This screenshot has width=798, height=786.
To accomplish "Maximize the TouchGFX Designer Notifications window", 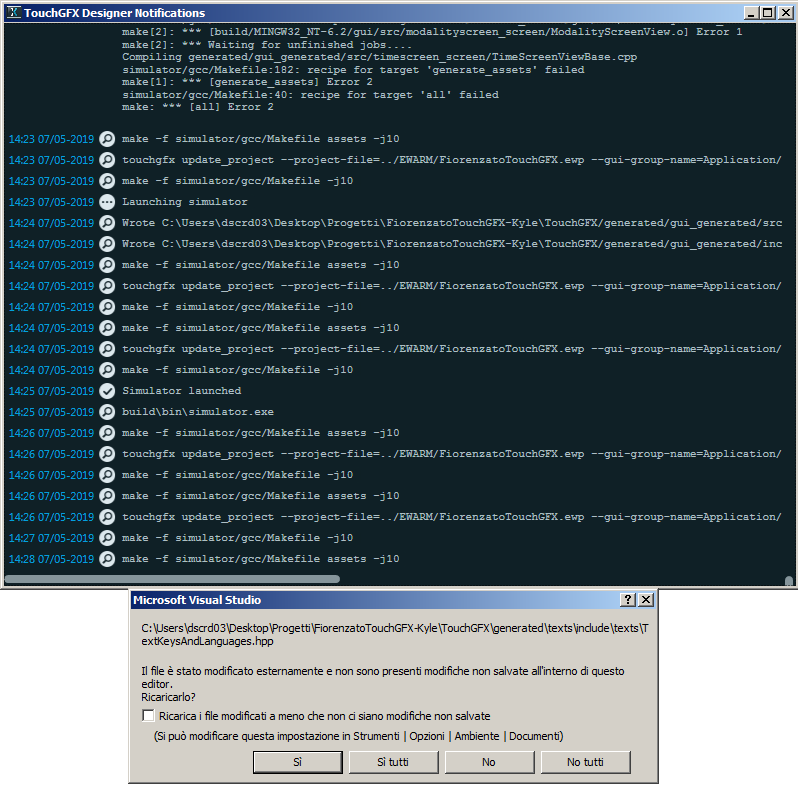I will point(767,13).
